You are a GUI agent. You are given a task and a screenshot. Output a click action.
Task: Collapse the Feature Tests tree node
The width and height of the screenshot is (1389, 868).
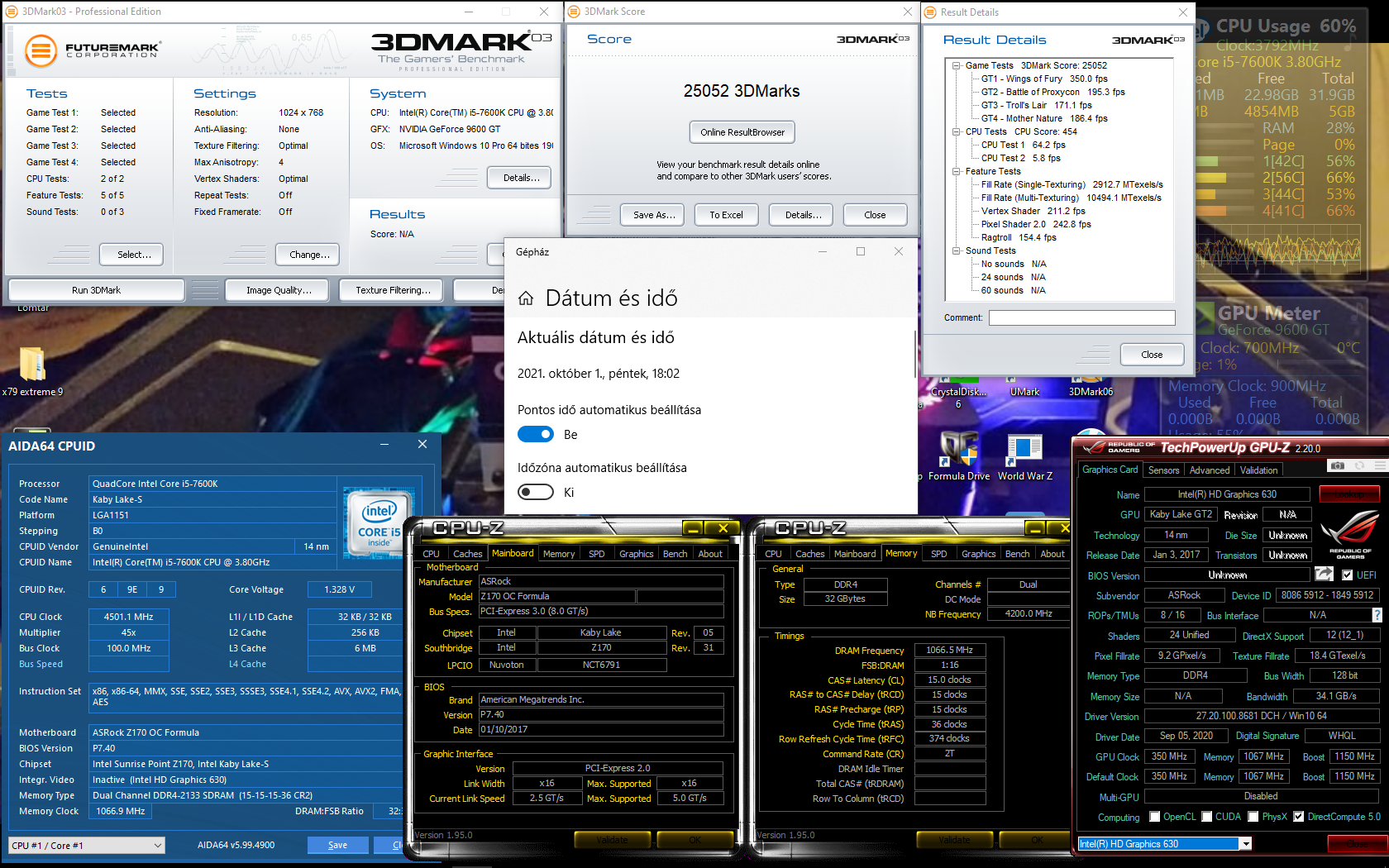(x=956, y=171)
